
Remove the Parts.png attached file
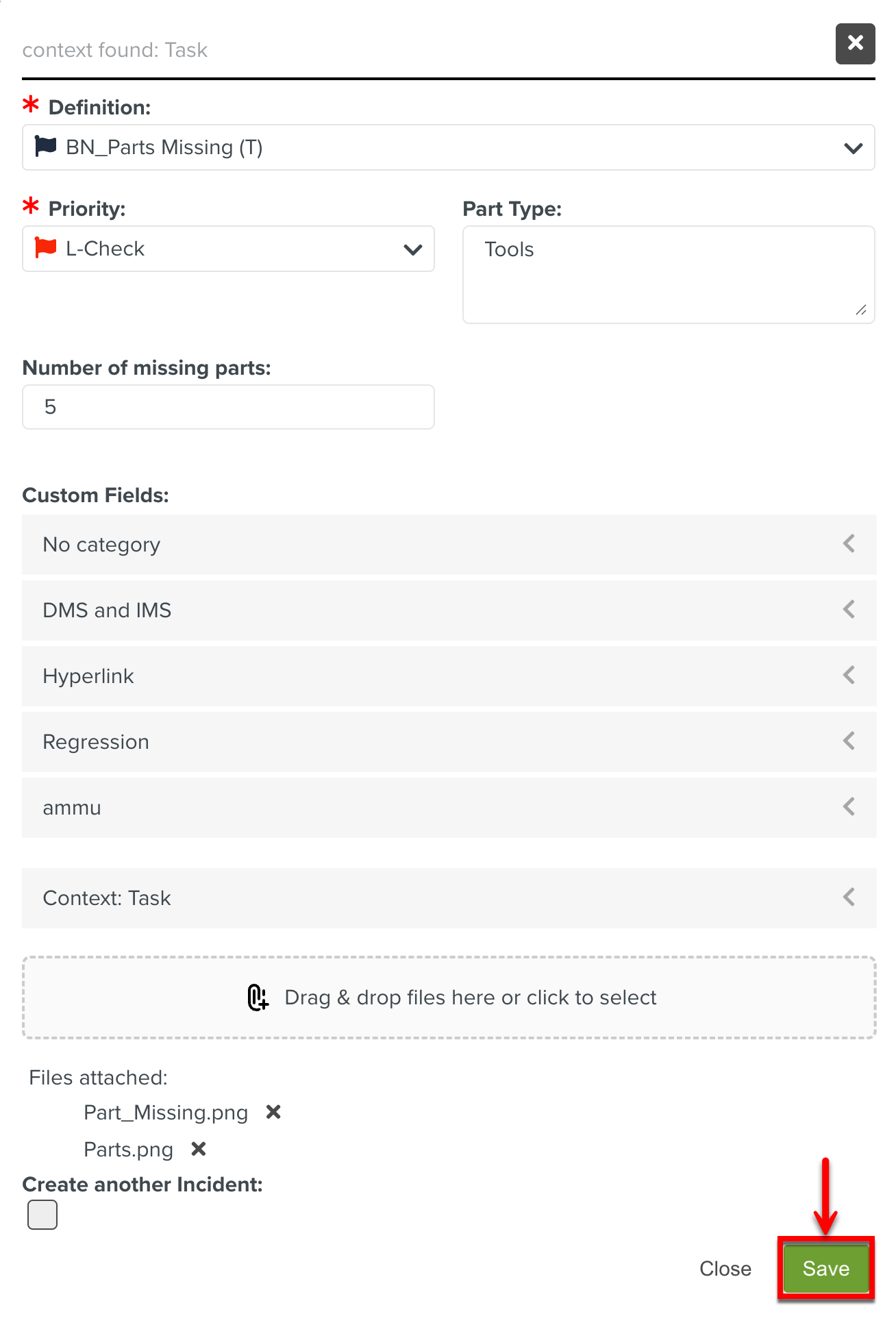[199, 1149]
